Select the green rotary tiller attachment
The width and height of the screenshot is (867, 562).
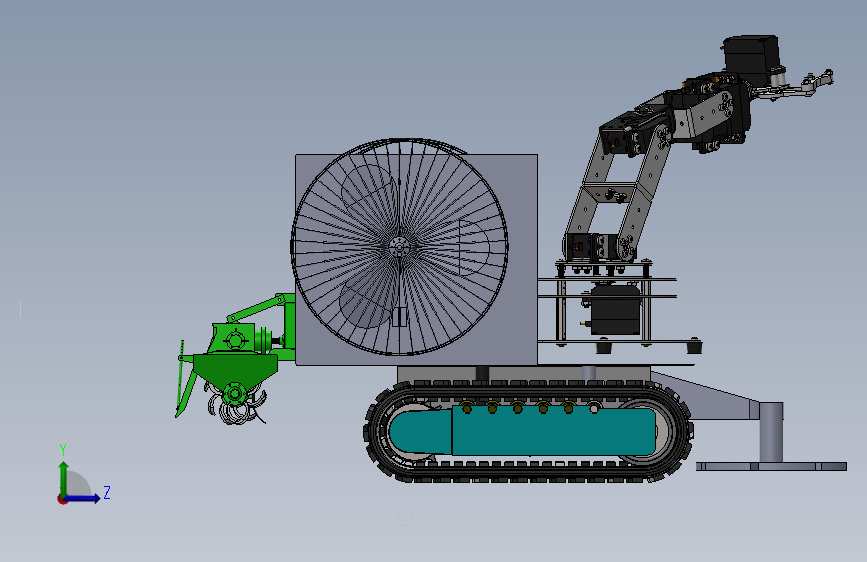coord(235,359)
